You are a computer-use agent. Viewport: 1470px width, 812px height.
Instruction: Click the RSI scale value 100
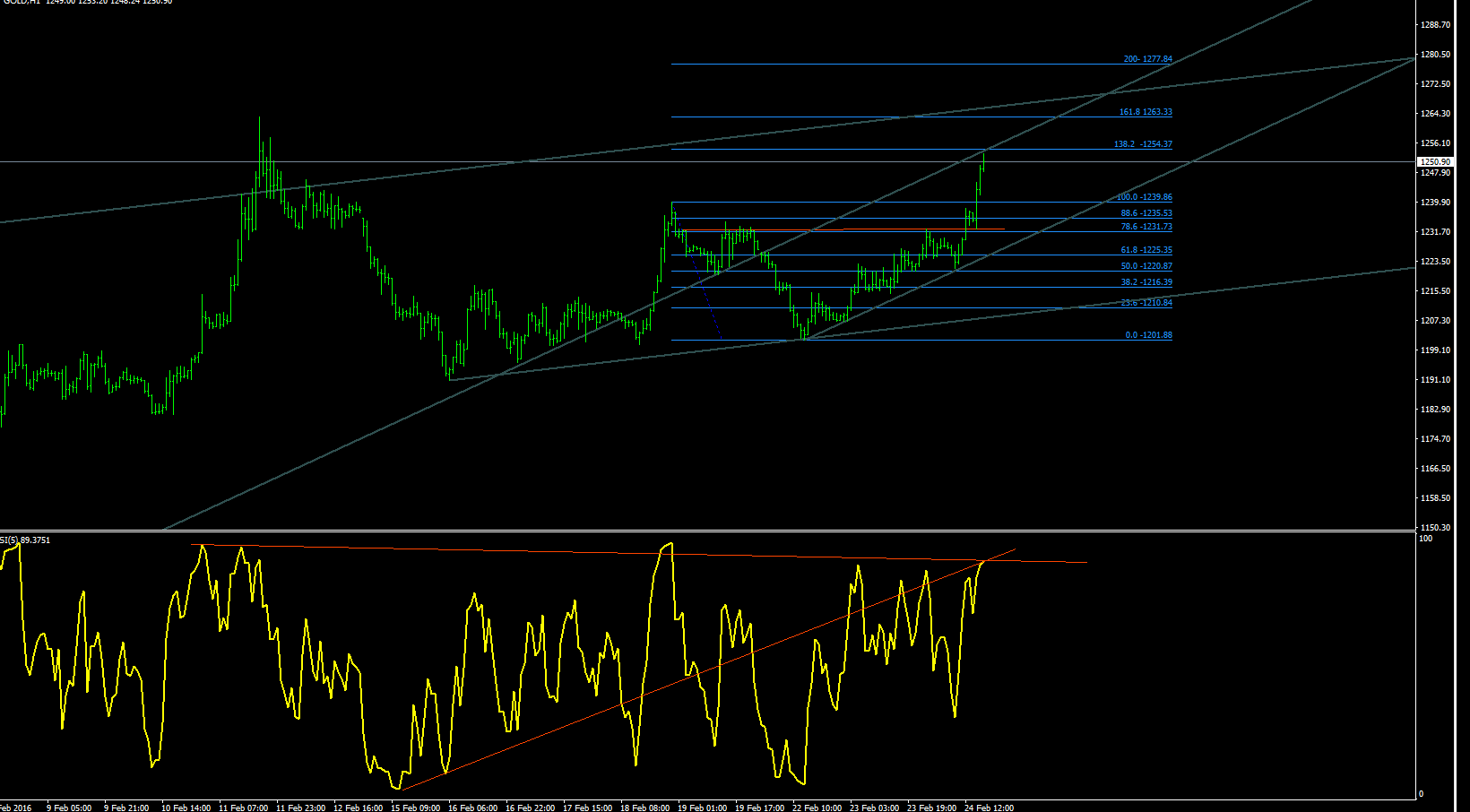coord(1426,539)
